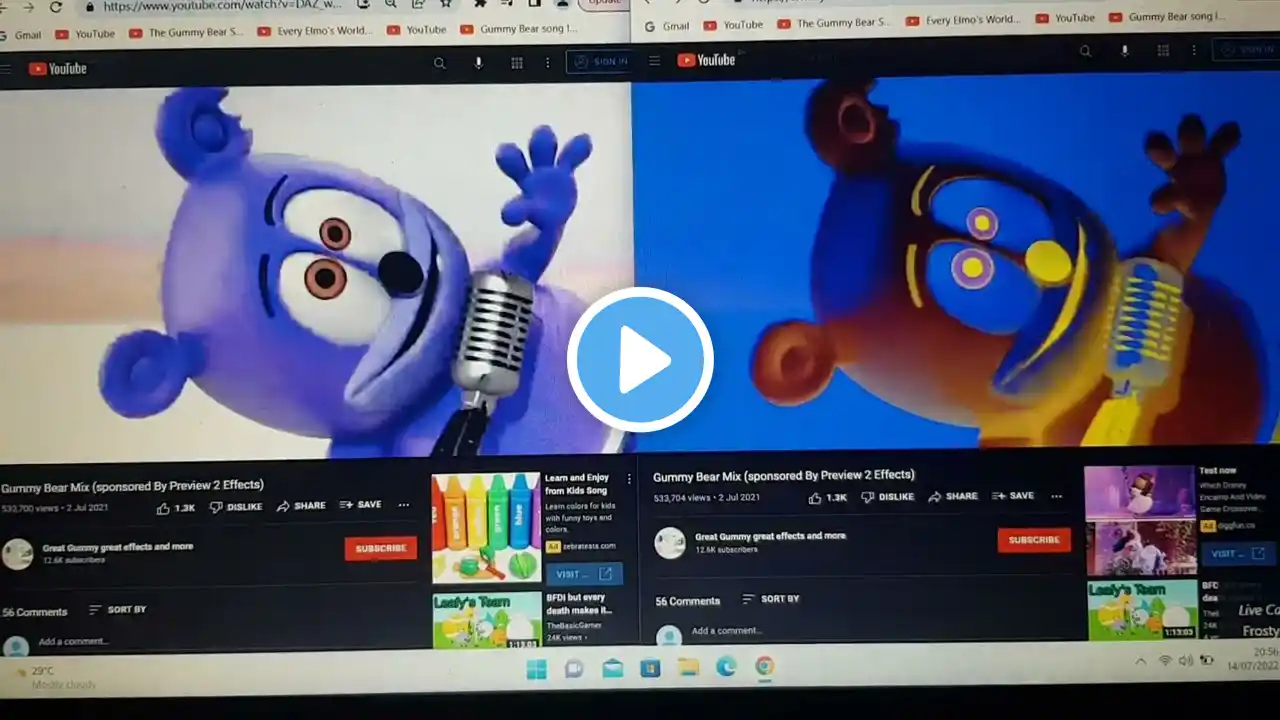Open YouTube search in the right window
This screenshot has height=720, width=1280.
tap(1085, 51)
